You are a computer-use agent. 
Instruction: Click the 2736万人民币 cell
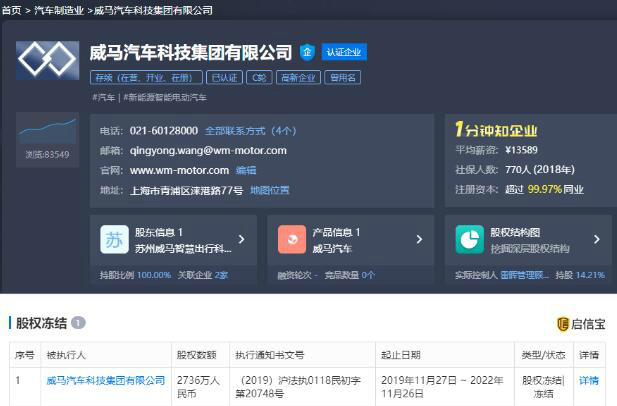point(198,387)
